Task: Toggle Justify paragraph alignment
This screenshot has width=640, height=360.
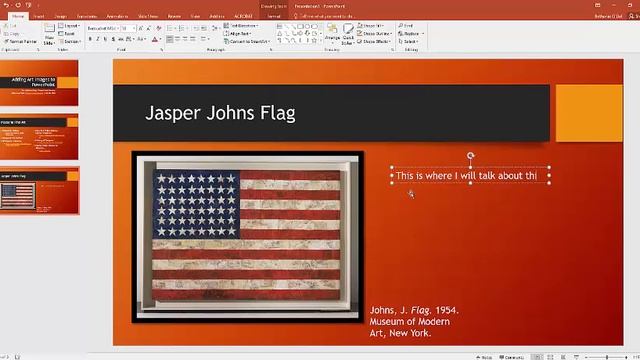Action: coord(193,39)
